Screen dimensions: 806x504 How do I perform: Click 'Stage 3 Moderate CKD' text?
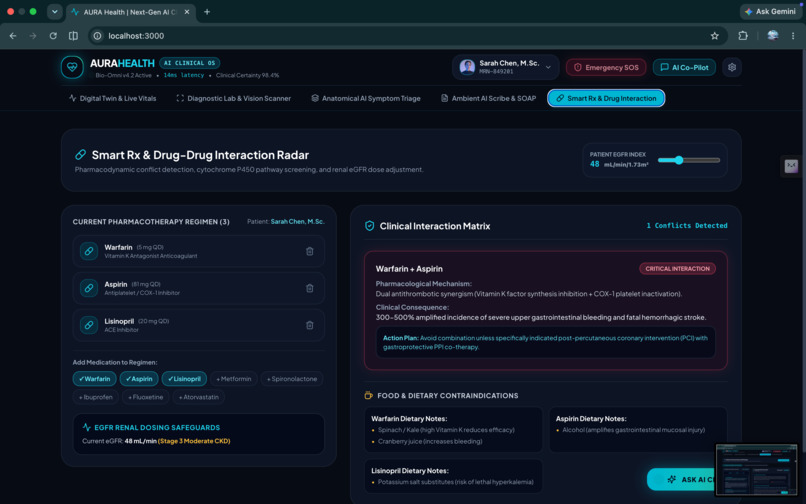click(x=194, y=441)
